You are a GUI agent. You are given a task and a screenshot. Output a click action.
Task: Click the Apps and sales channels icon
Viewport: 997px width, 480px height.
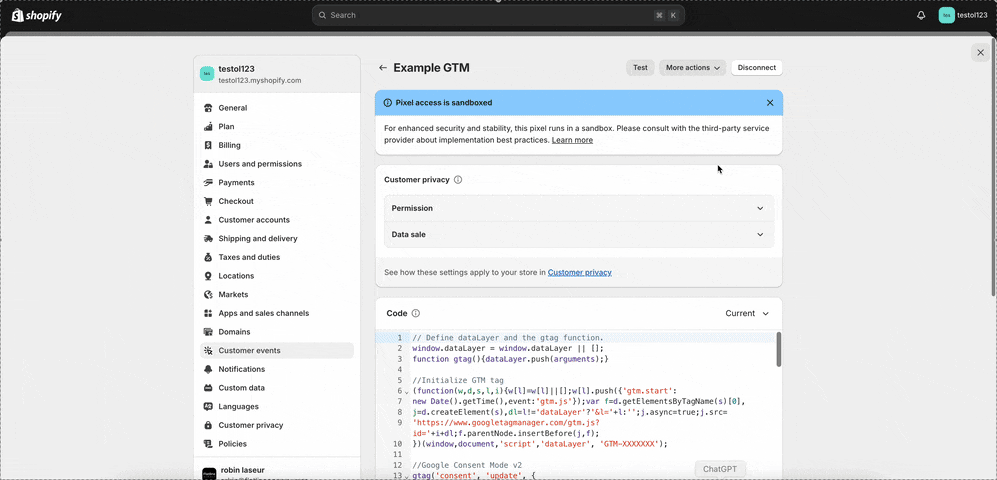(208, 313)
